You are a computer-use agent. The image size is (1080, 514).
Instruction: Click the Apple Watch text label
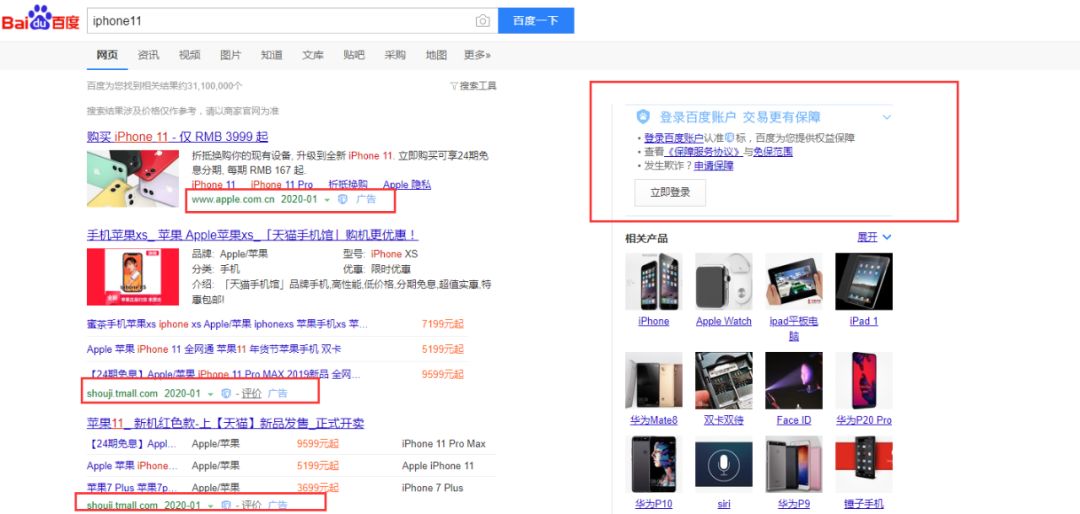(x=723, y=321)
